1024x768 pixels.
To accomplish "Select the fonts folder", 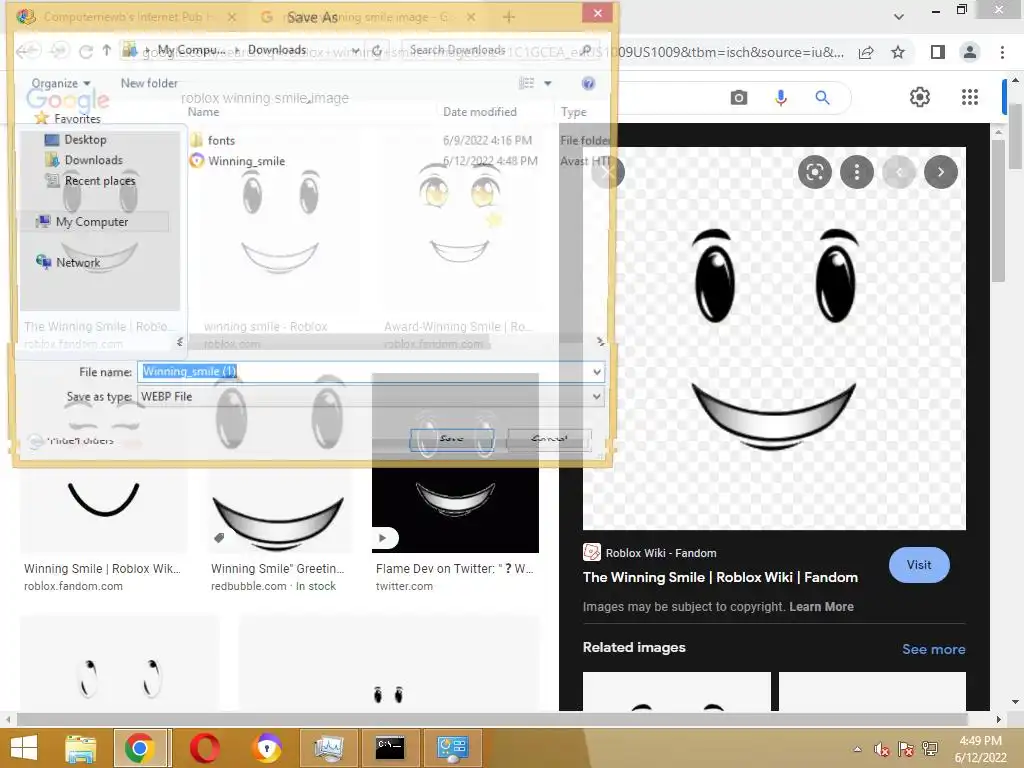I will tap(221, 140).
